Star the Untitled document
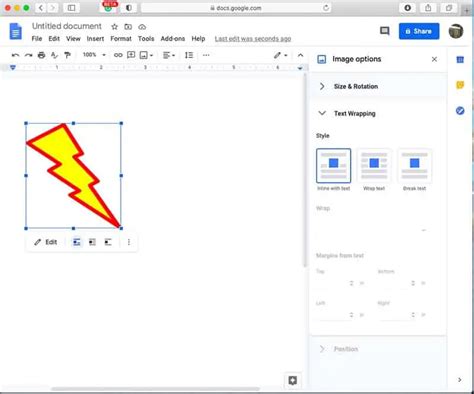This screenshot has height=394, width=474. pyautogui.click(x=114, y=27)
